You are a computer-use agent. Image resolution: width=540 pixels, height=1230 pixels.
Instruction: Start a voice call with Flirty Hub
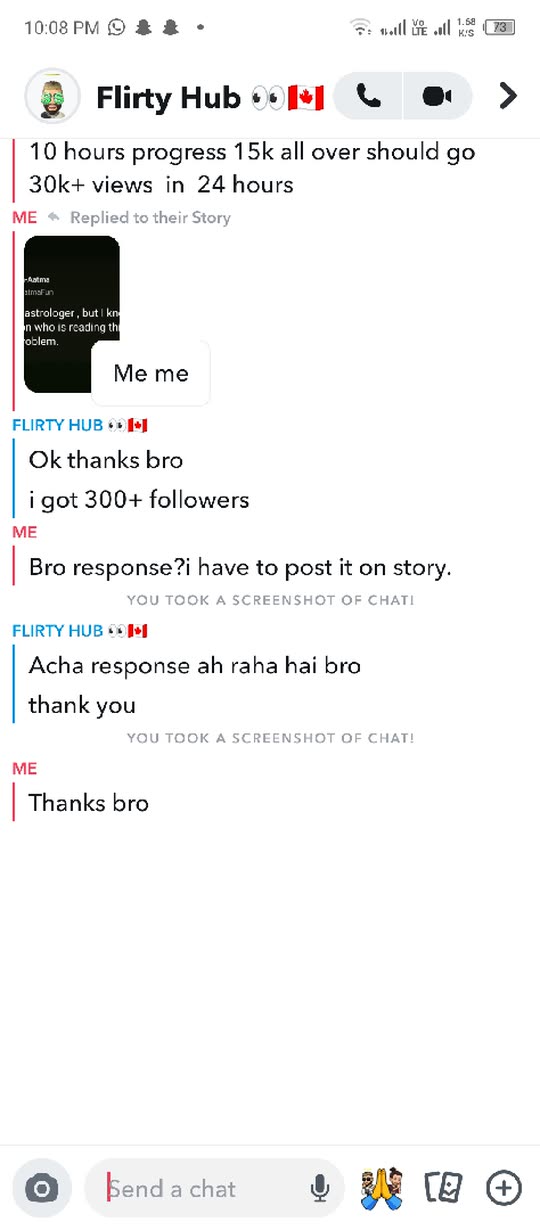[369, 96]
